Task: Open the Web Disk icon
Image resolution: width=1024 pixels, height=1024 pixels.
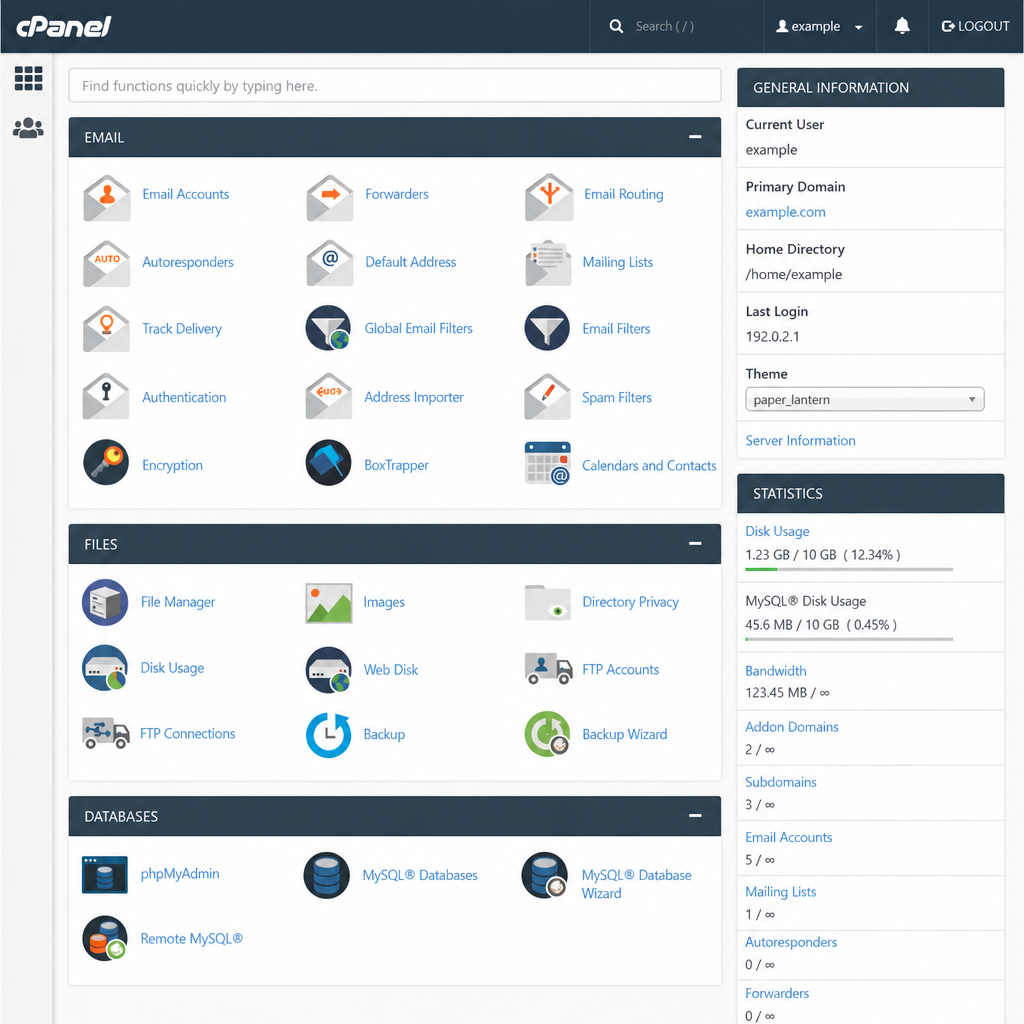Action: coord(328,669)
